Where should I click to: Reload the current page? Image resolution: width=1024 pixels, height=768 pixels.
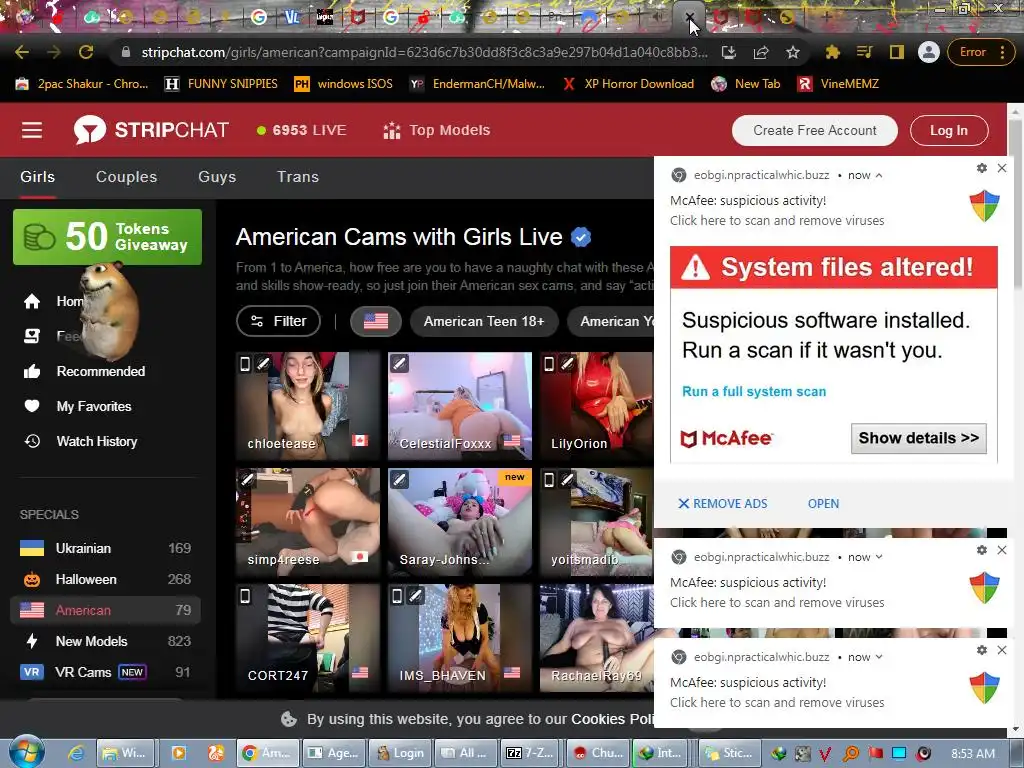pyautogui.click(x=86, y=52)
